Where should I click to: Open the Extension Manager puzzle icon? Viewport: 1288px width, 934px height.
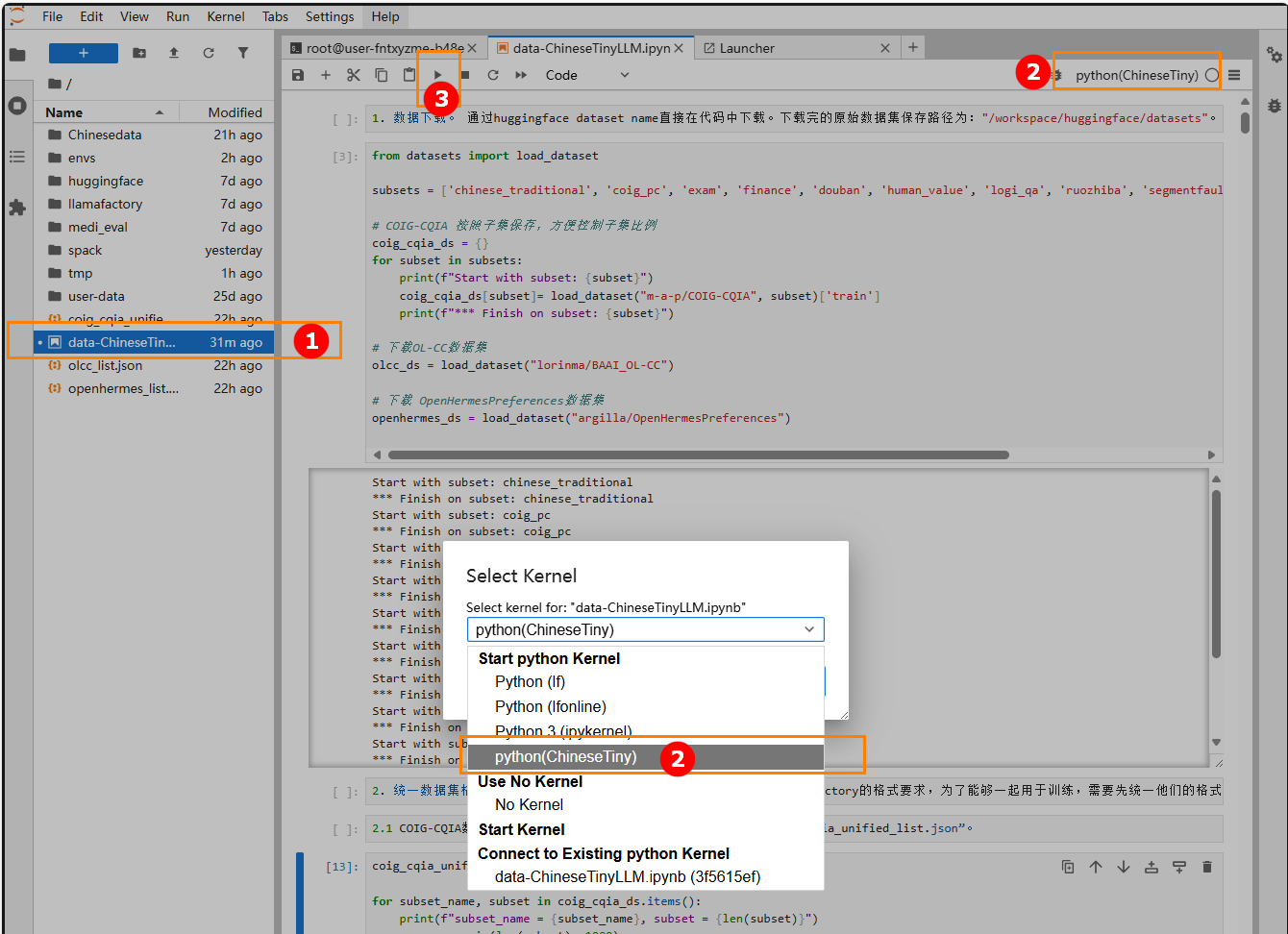pyautogui.click(x=17, y=208)
